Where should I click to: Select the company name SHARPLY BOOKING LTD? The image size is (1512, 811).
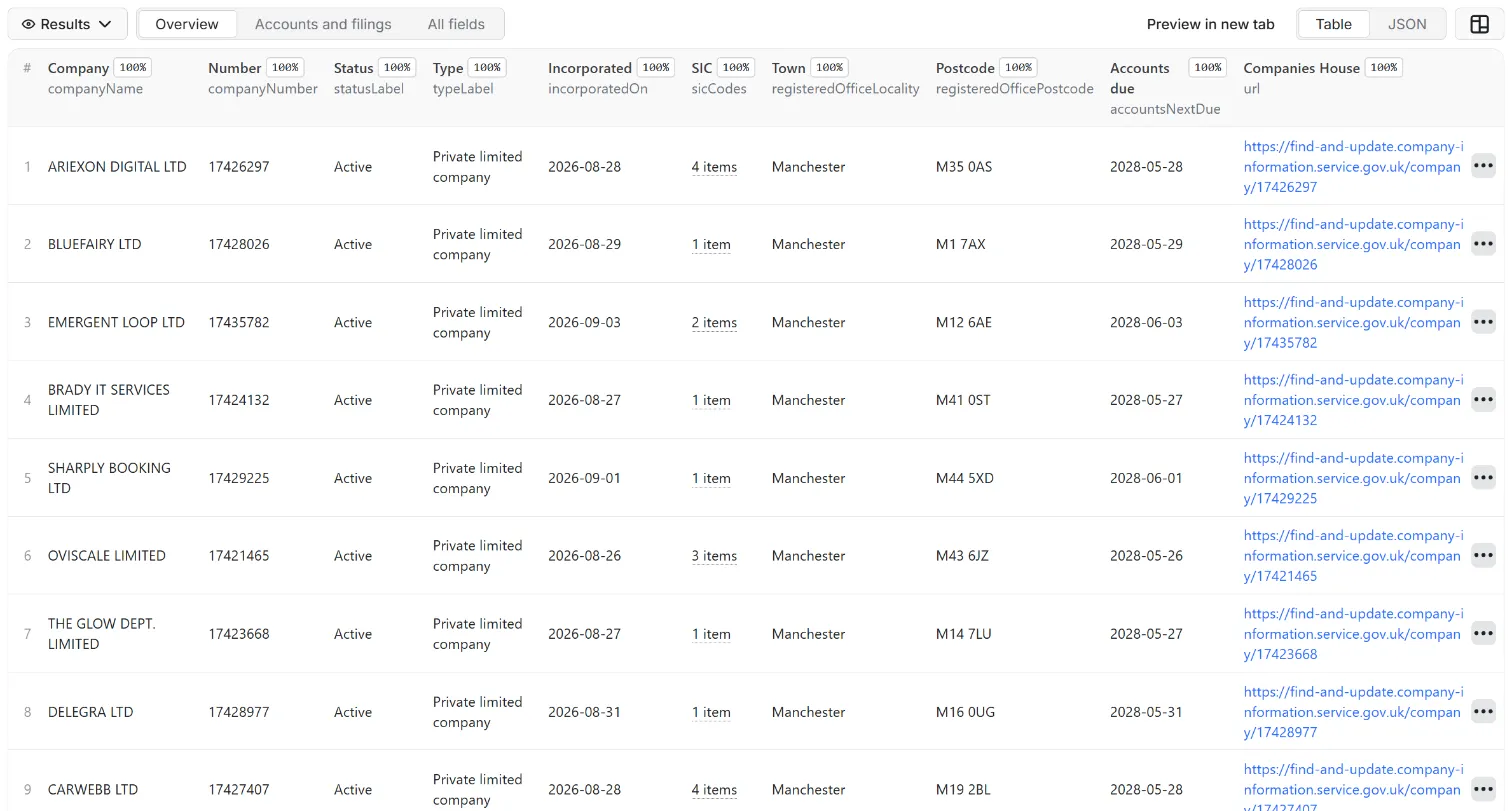click(109, 478)
